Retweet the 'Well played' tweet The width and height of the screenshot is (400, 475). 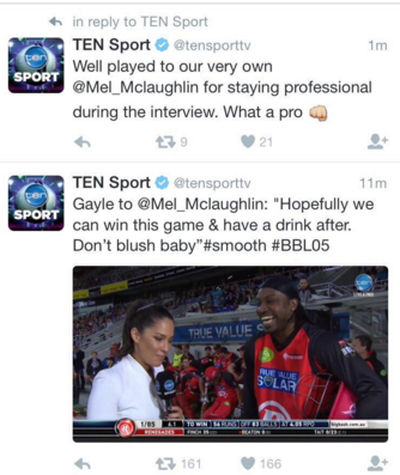point(165,142)
